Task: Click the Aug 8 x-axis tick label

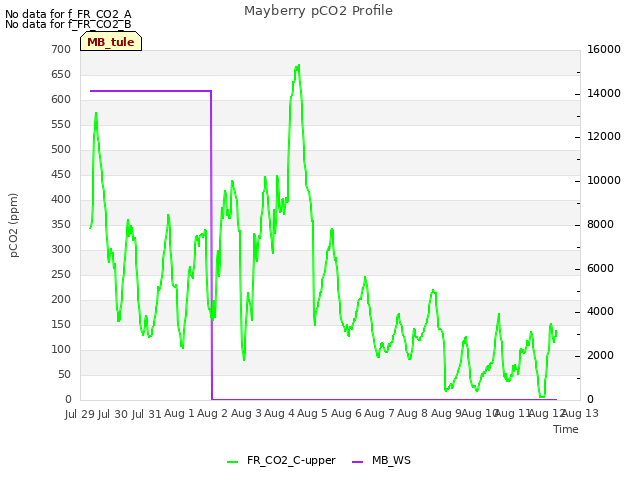Action: [x=412, y=413]
